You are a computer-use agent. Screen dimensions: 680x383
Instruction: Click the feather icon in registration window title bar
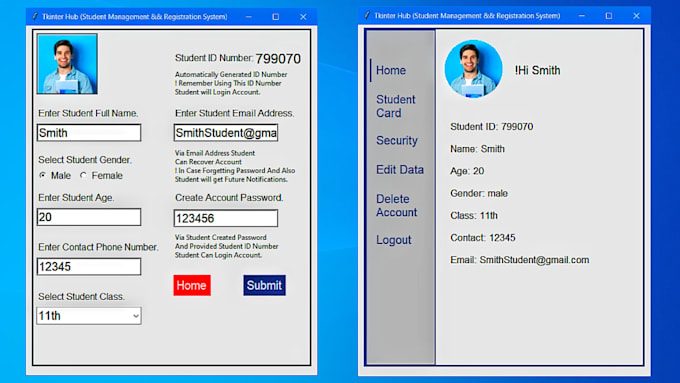coord(35,16)
